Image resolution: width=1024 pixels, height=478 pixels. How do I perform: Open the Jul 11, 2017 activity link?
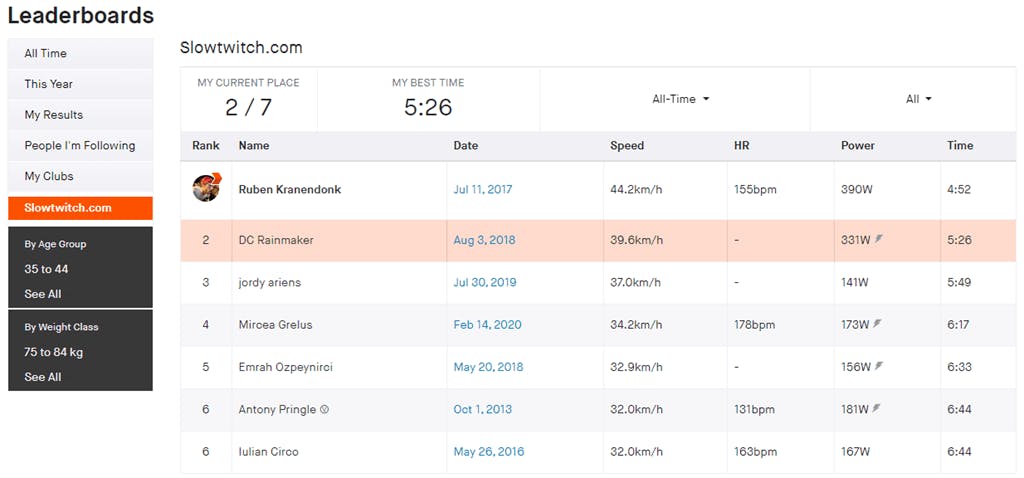point(483,189)
